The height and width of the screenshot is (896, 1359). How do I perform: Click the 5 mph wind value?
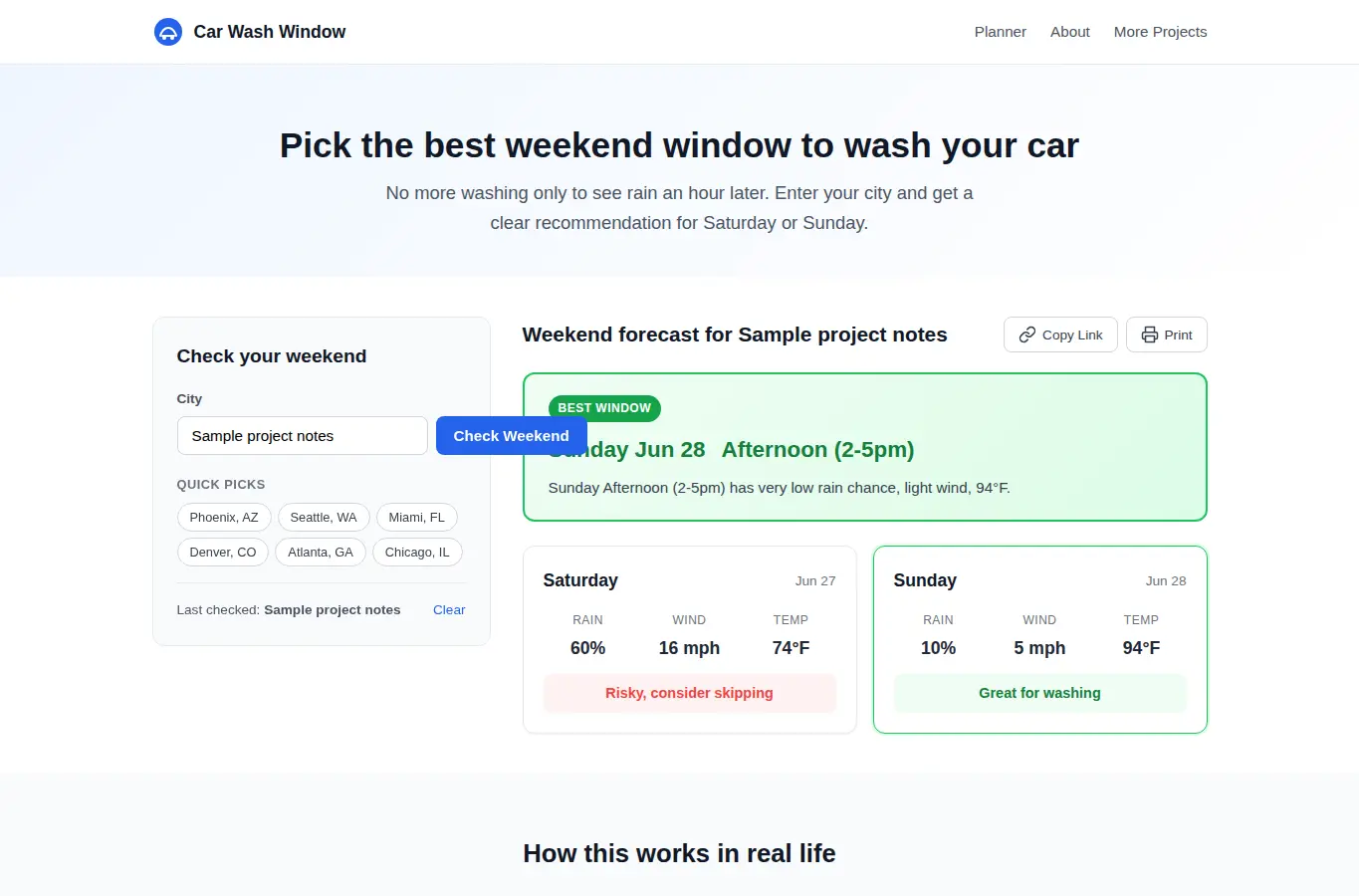1039,648
